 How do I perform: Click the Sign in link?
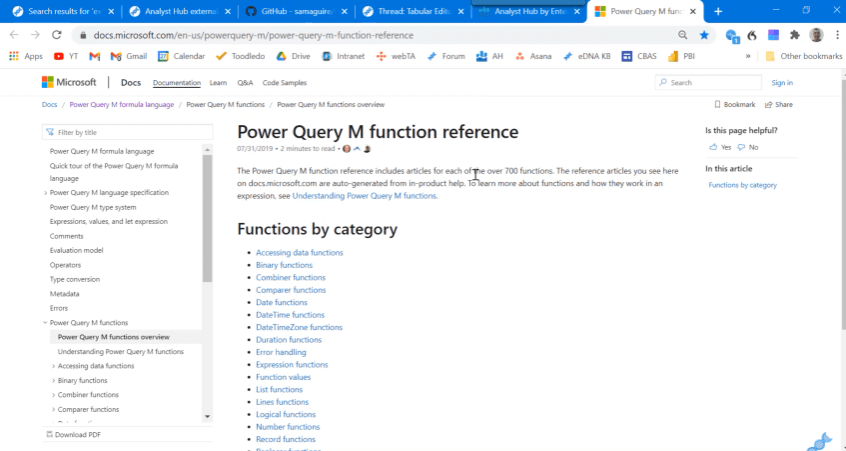tap(782, 83)
